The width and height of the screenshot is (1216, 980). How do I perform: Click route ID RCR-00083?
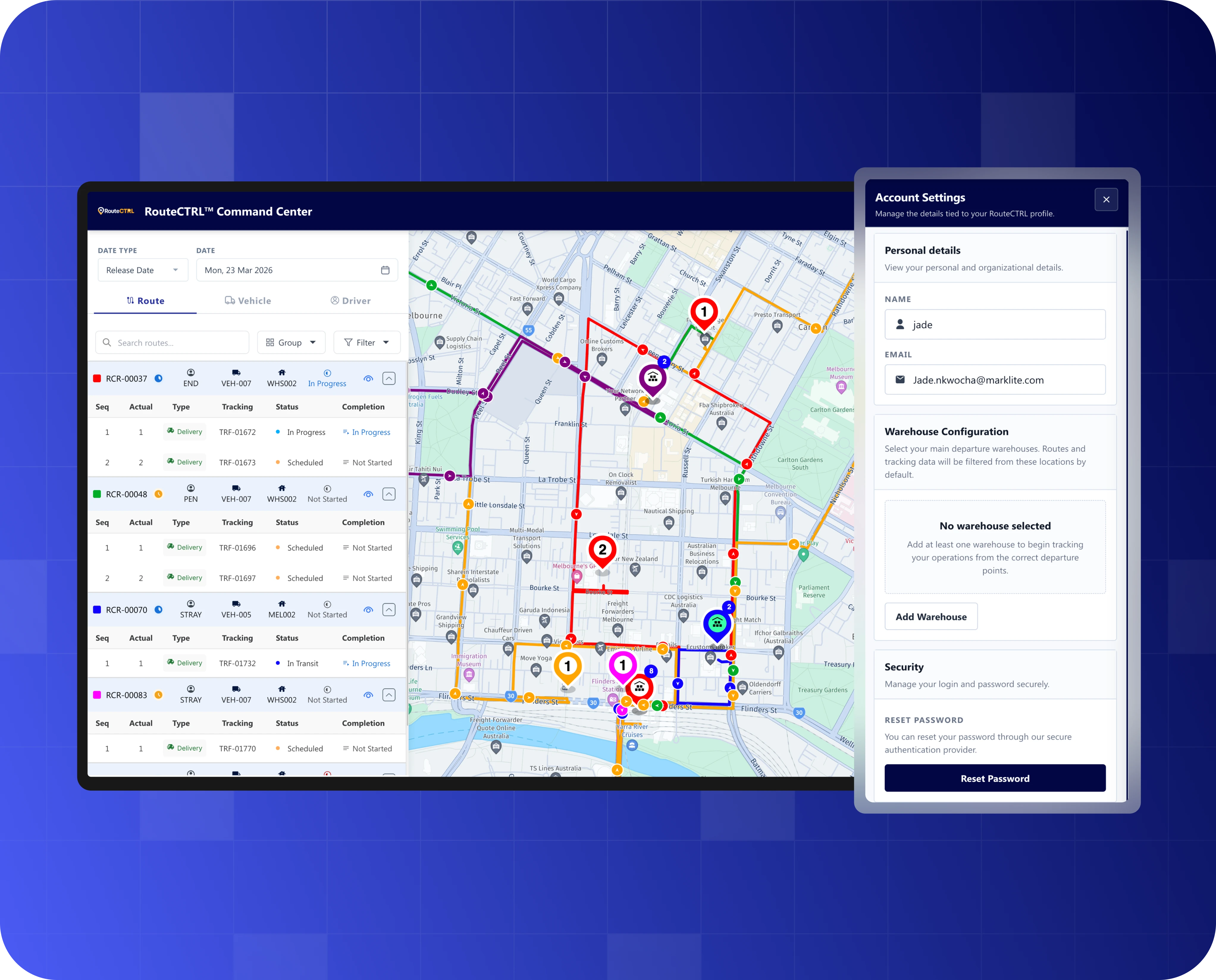(126, 695)
